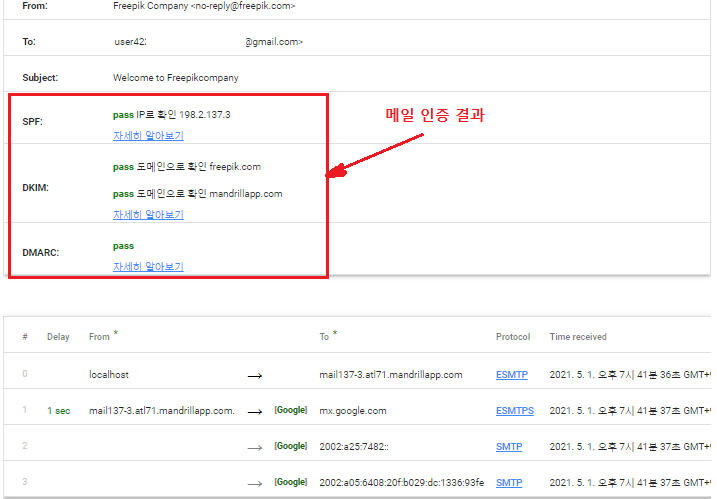This screenshot has height=499, width=717.
Task: Click the SPF pass IP 198.2.137.3 text
Action: click(171, 114)
